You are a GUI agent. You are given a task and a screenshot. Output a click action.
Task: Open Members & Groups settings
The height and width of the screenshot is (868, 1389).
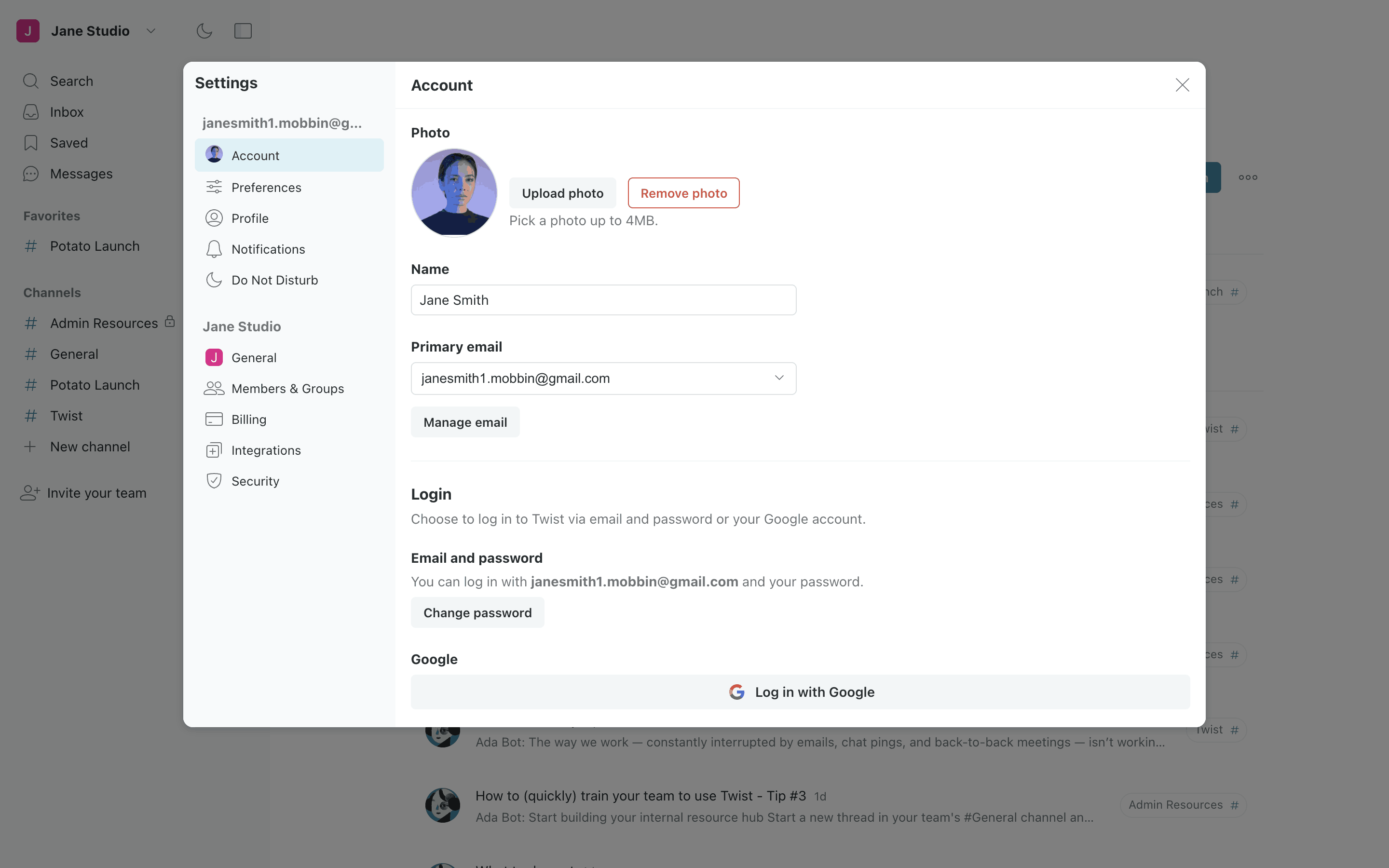[x=287, y=389]
